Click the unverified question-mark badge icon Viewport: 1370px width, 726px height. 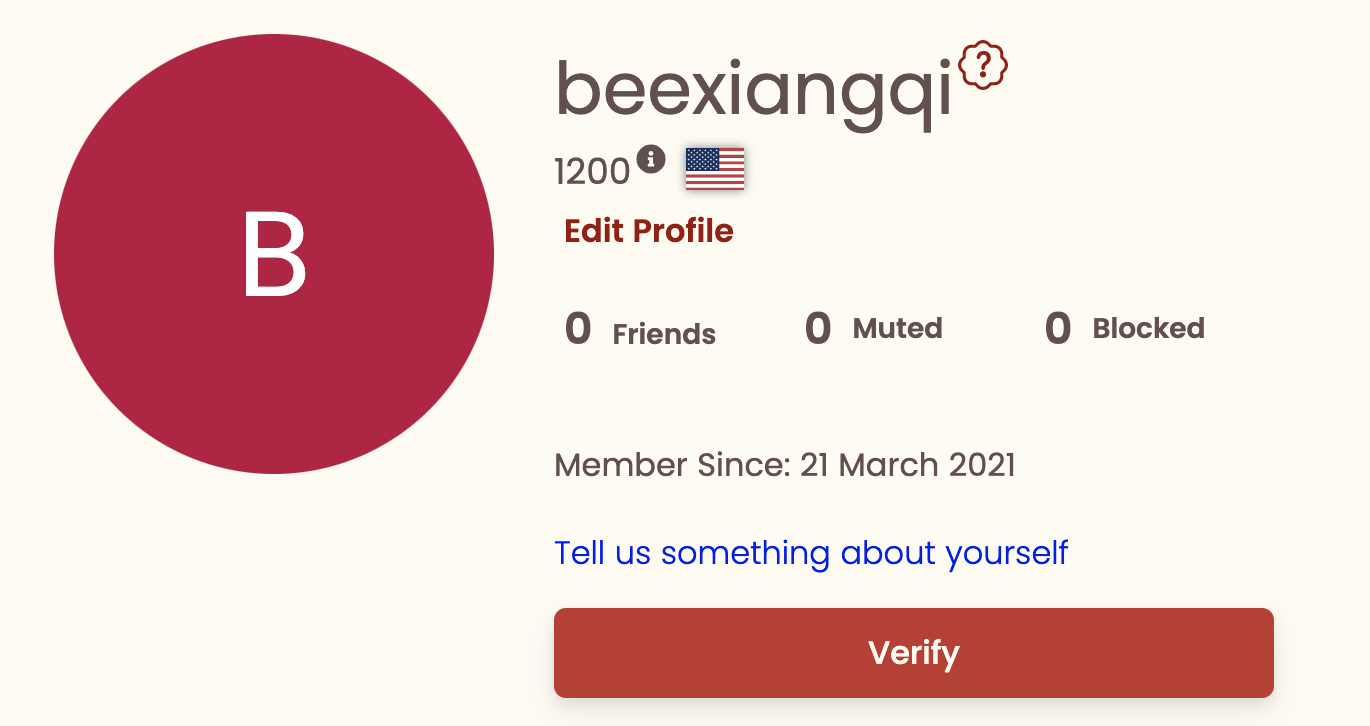983,66
